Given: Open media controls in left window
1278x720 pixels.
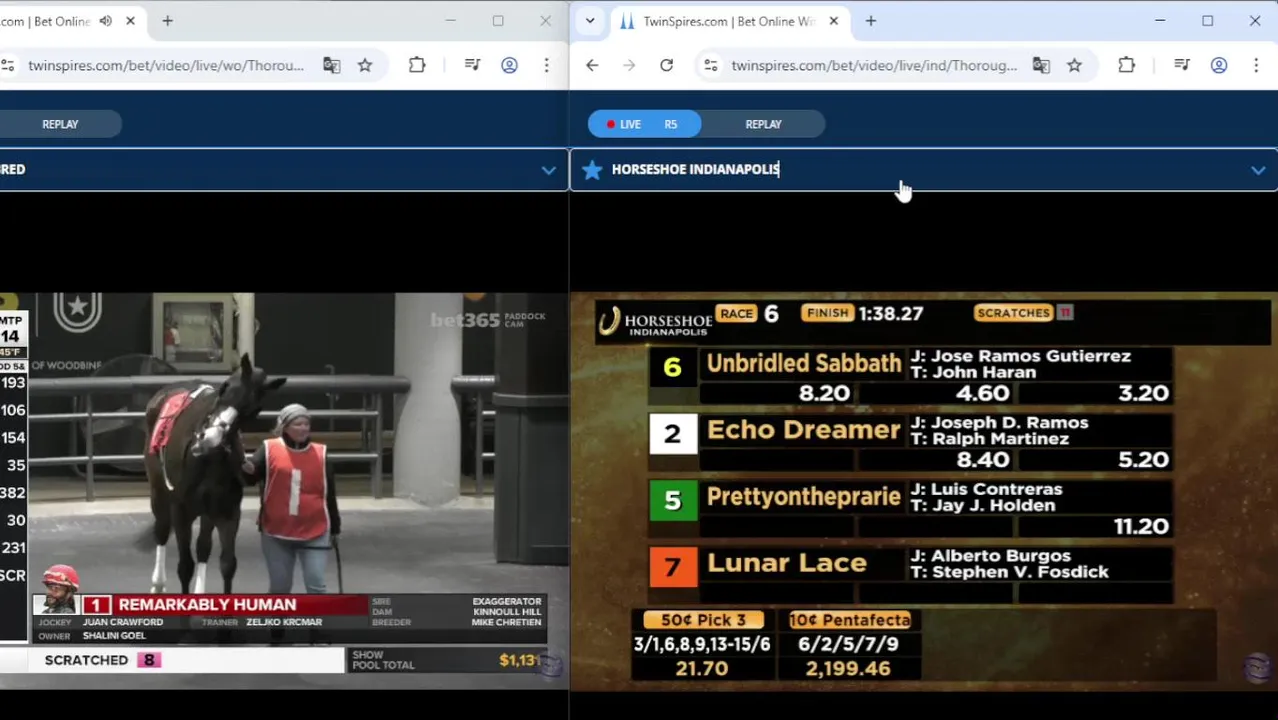Looking at the screenshot, I should (x=472, y=66).
